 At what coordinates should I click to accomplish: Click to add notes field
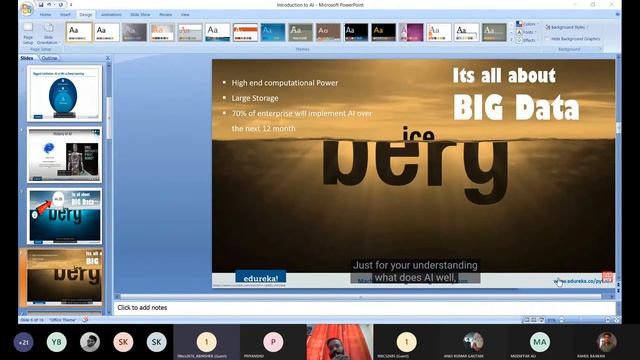pos(365,308)
